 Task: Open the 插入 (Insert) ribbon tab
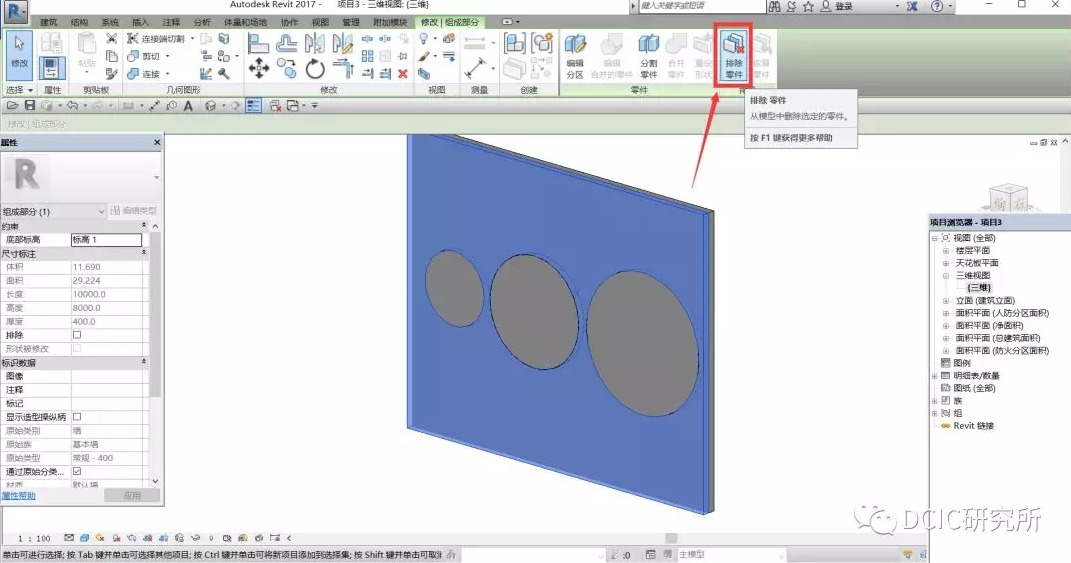[x=140, y=23]
